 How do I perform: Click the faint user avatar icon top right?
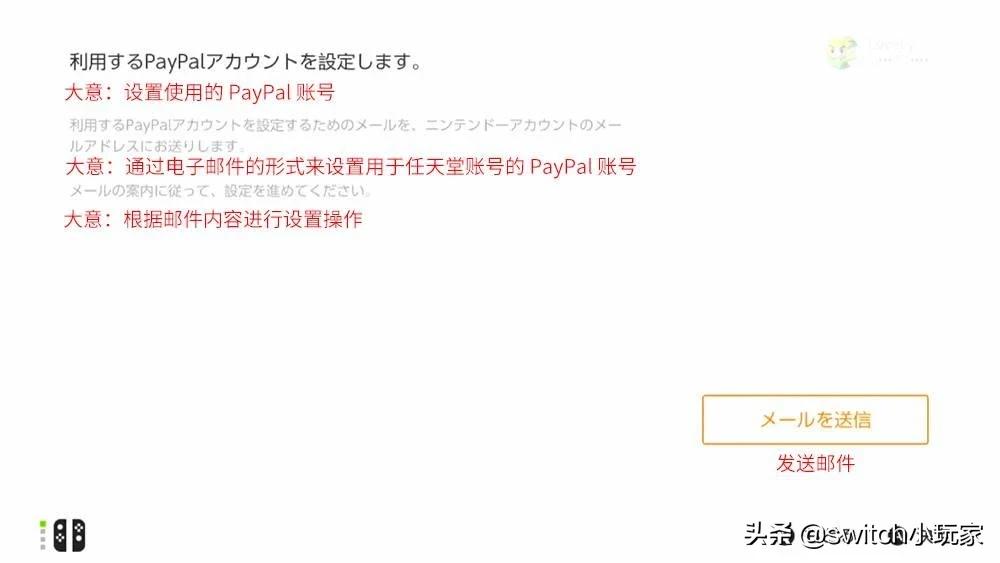(842, 53)
